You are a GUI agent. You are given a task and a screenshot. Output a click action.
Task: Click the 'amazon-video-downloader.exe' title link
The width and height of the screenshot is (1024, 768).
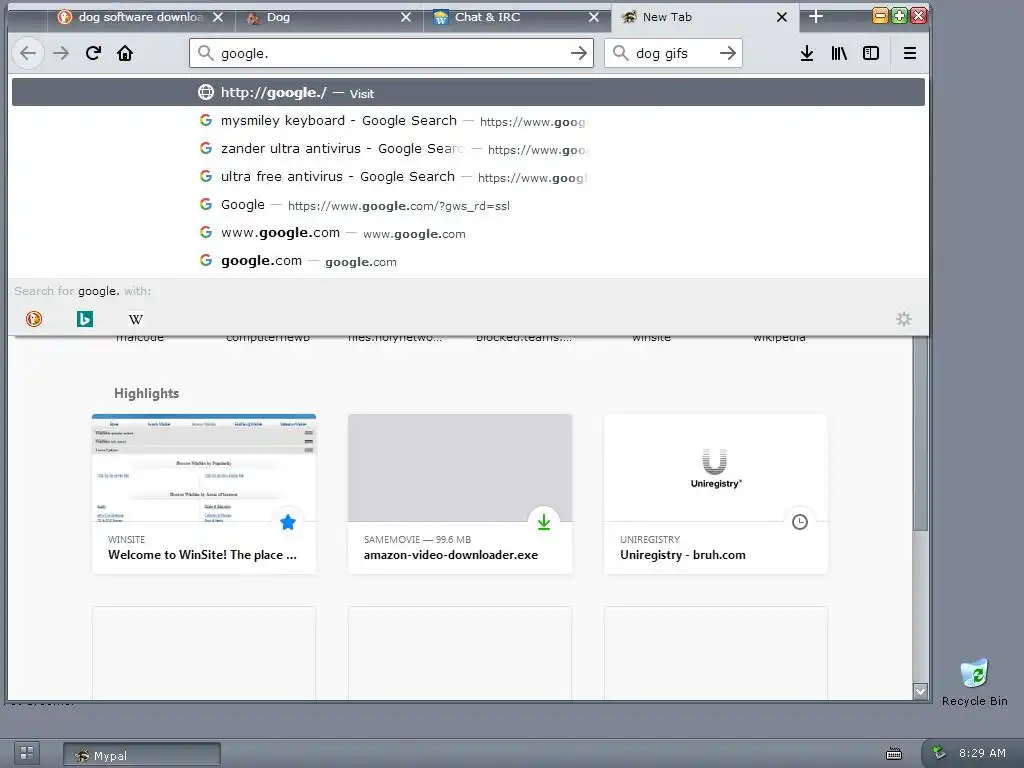[451, 555]
